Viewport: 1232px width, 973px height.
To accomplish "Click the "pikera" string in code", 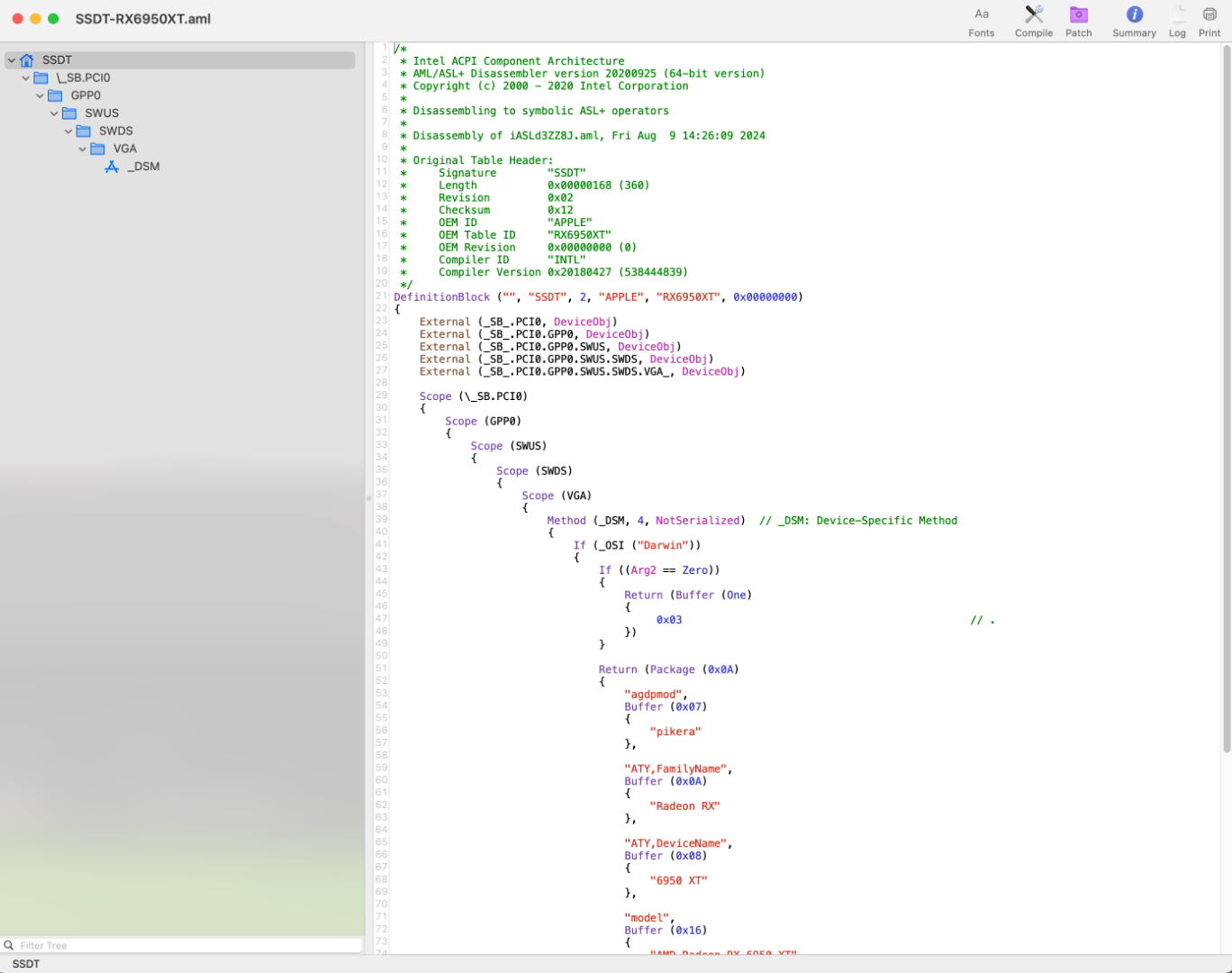I will click(x=675, y=732).
